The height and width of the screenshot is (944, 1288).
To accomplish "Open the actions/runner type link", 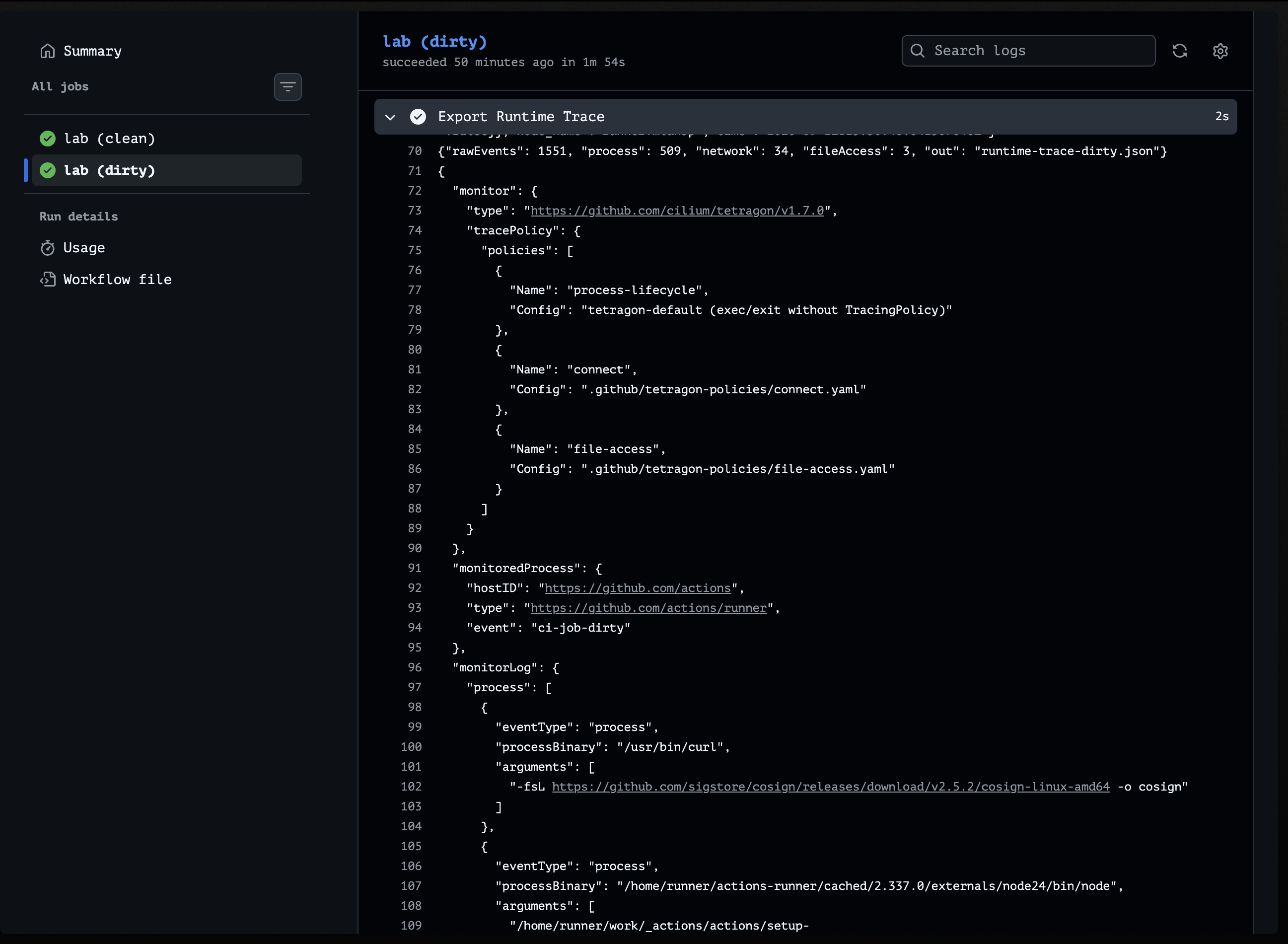I will point(648,608).
